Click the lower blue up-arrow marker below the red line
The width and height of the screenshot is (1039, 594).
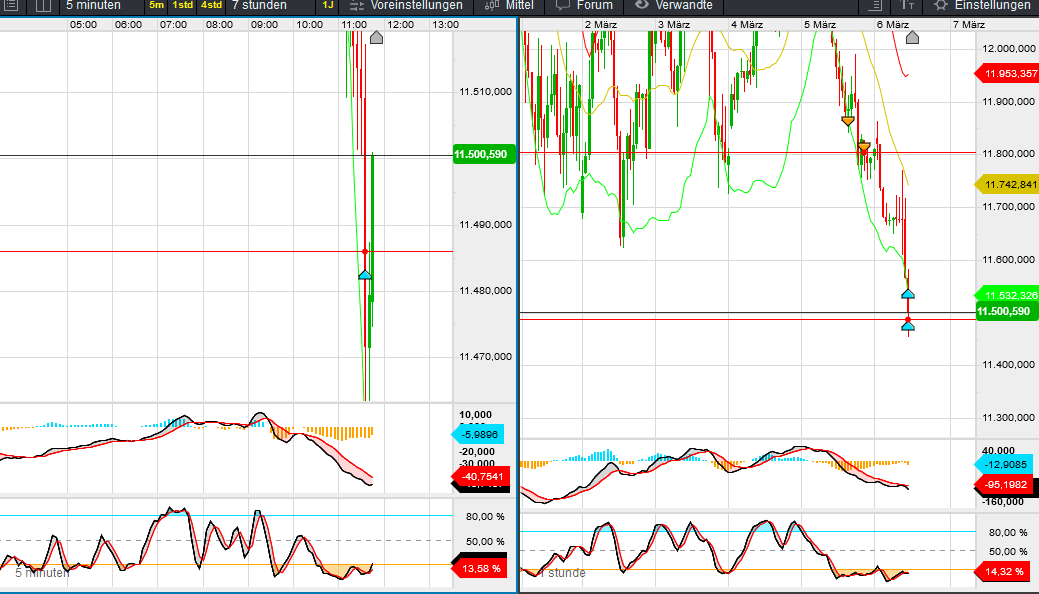point(908,326)
